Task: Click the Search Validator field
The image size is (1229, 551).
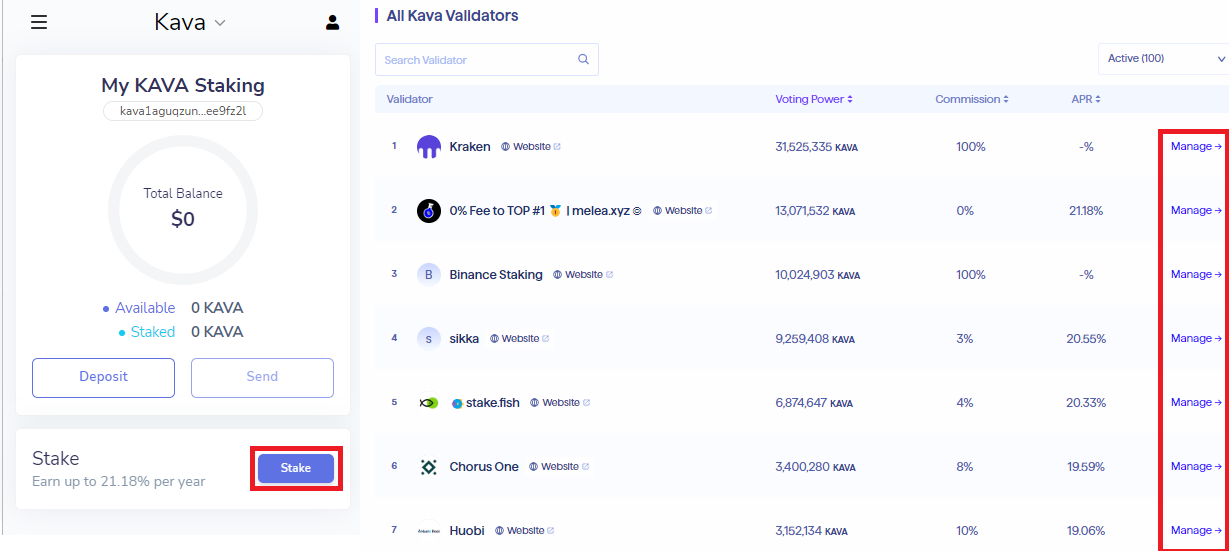Action: (x=487, y=59)
